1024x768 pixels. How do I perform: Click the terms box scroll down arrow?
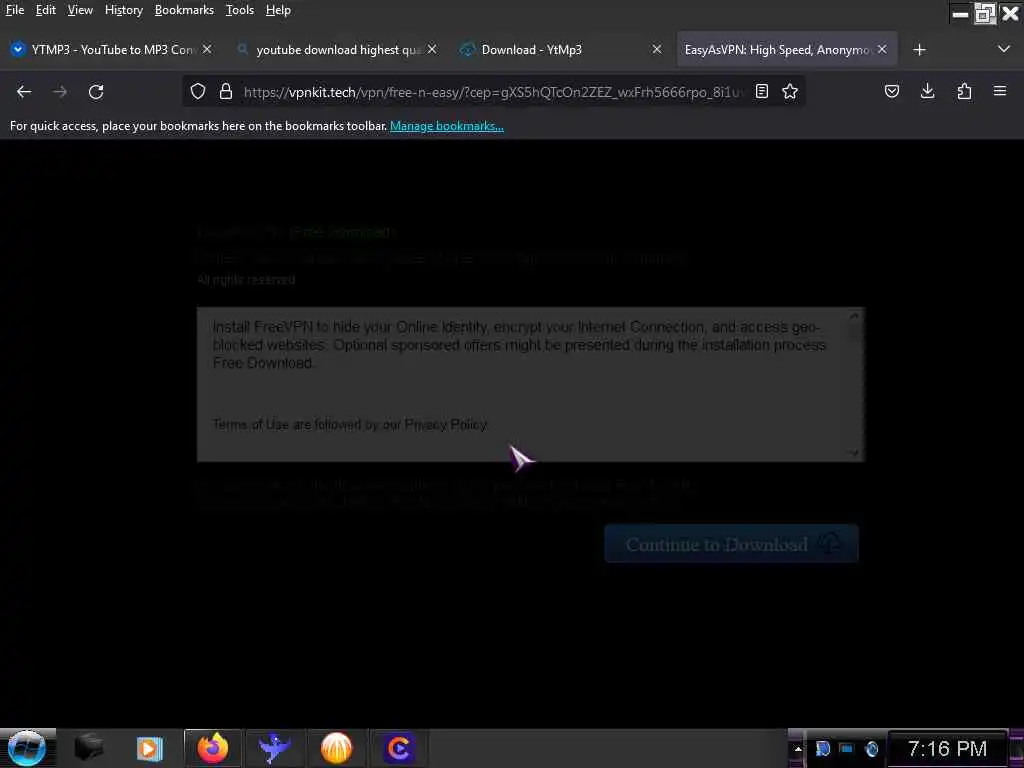click(855, 453)
